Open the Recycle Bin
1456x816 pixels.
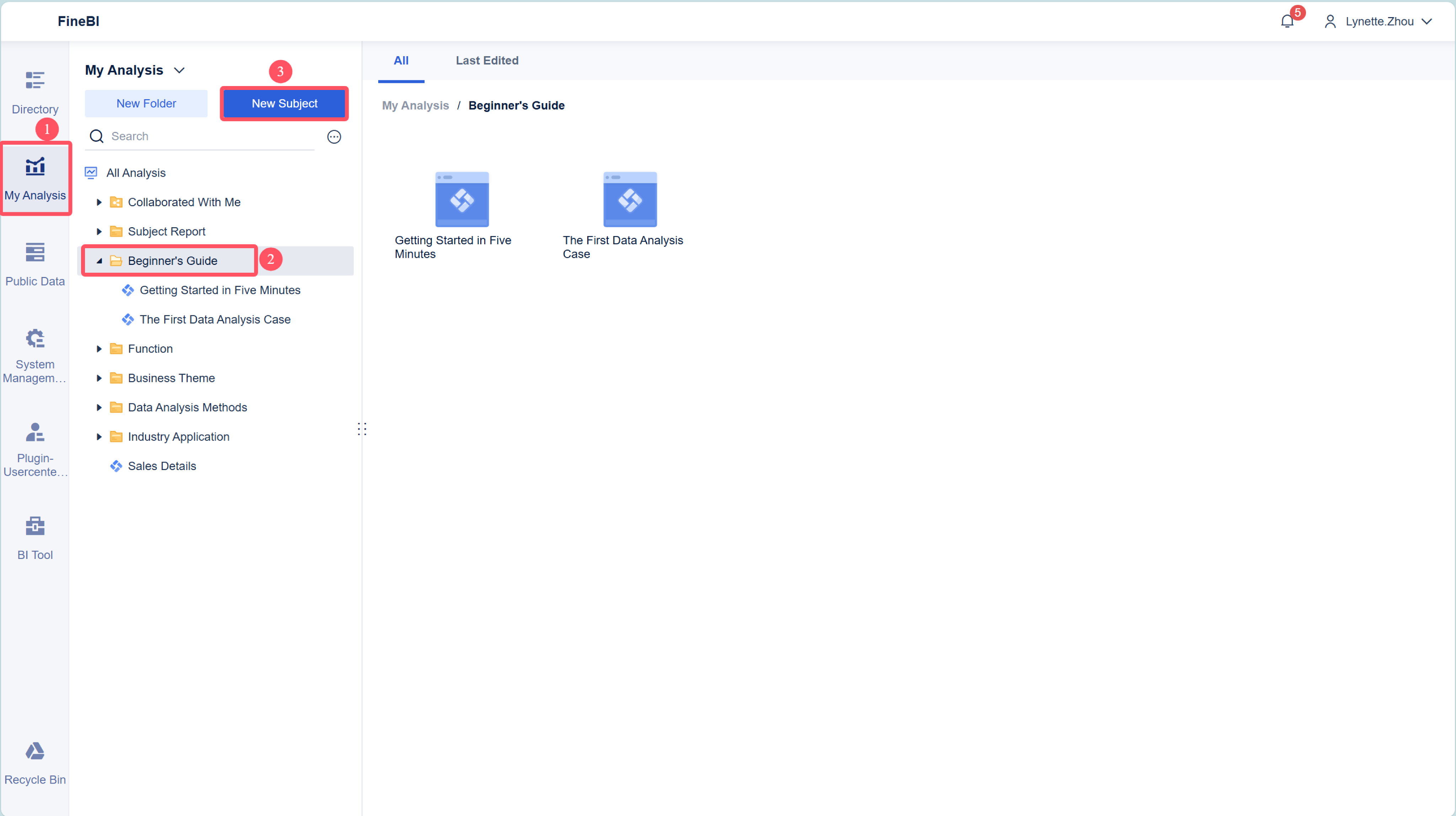pos(34,763)
